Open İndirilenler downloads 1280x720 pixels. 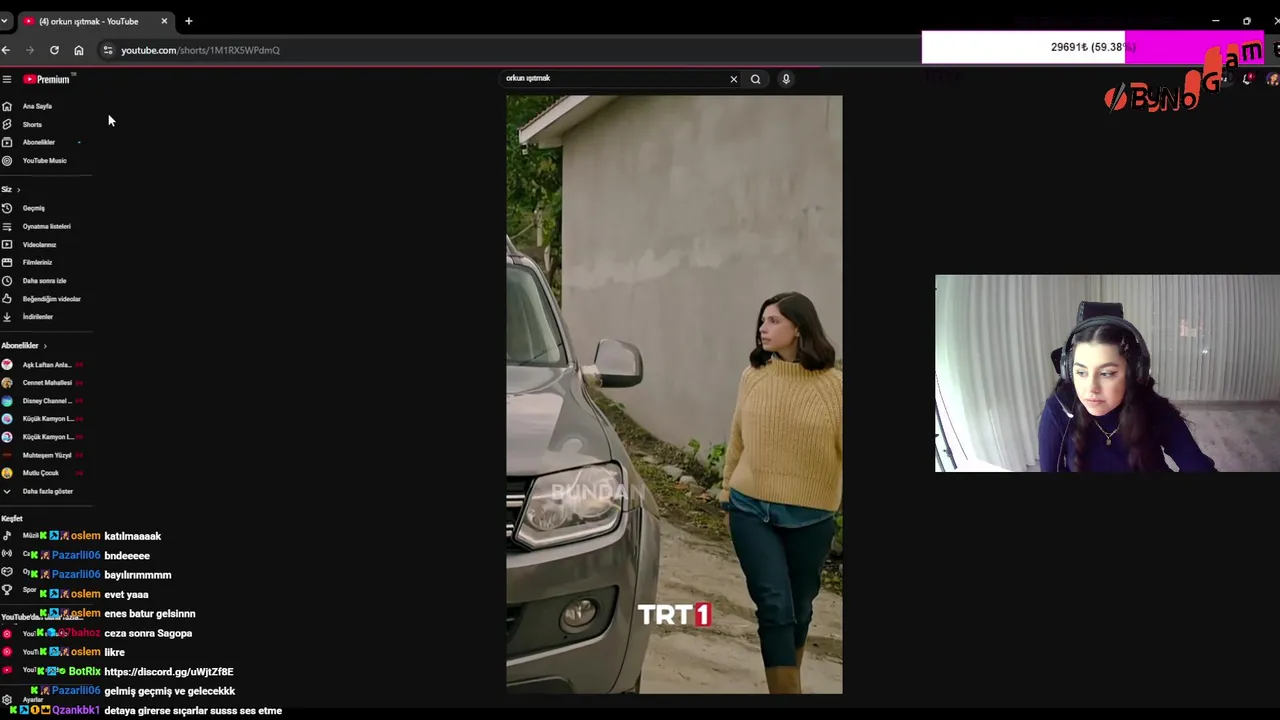(38, 316)
